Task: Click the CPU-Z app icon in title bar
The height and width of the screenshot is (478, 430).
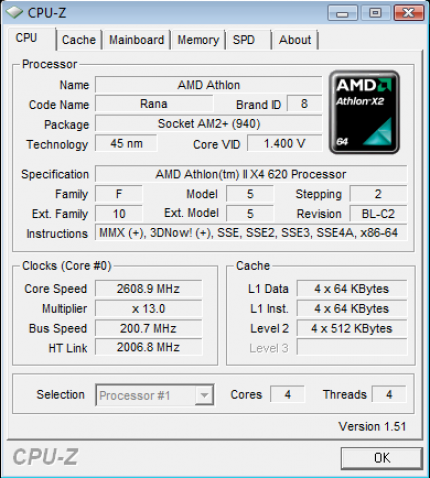Action: (x=14, y=12)
